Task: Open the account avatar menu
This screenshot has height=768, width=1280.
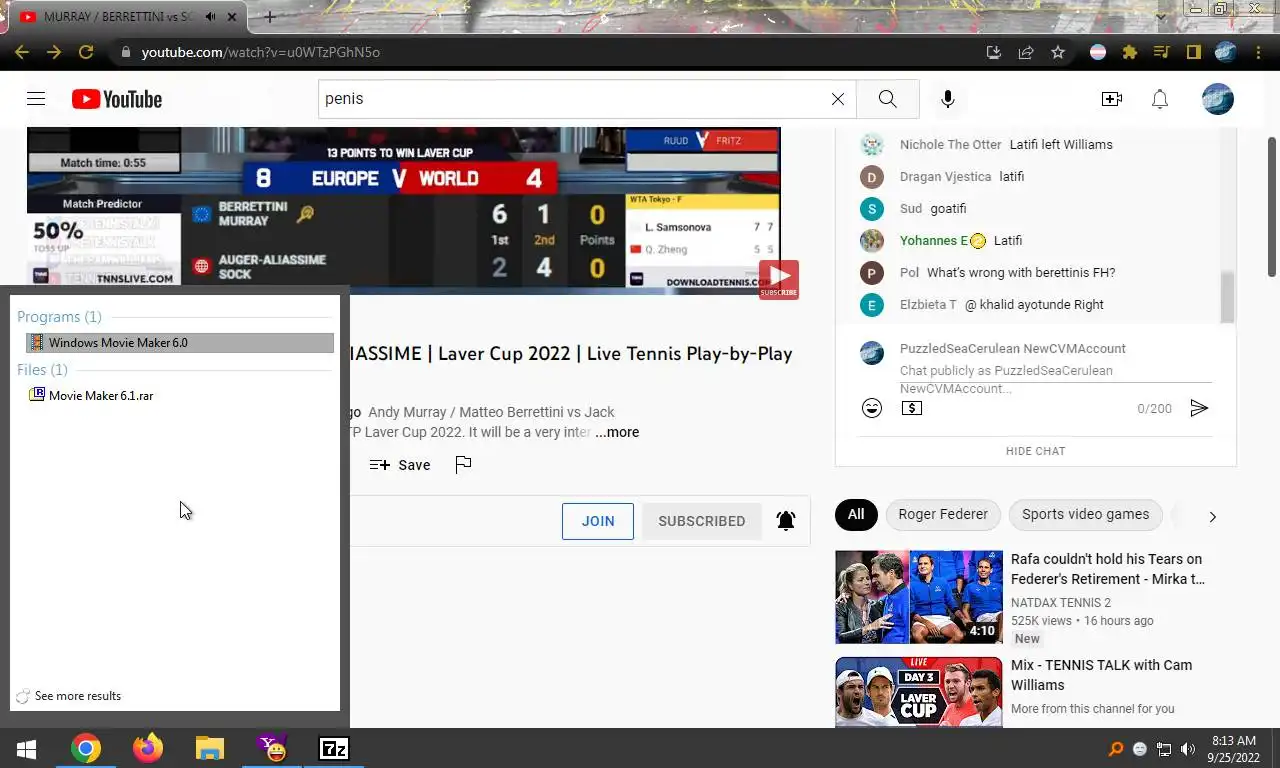Action: (1218, 99)
